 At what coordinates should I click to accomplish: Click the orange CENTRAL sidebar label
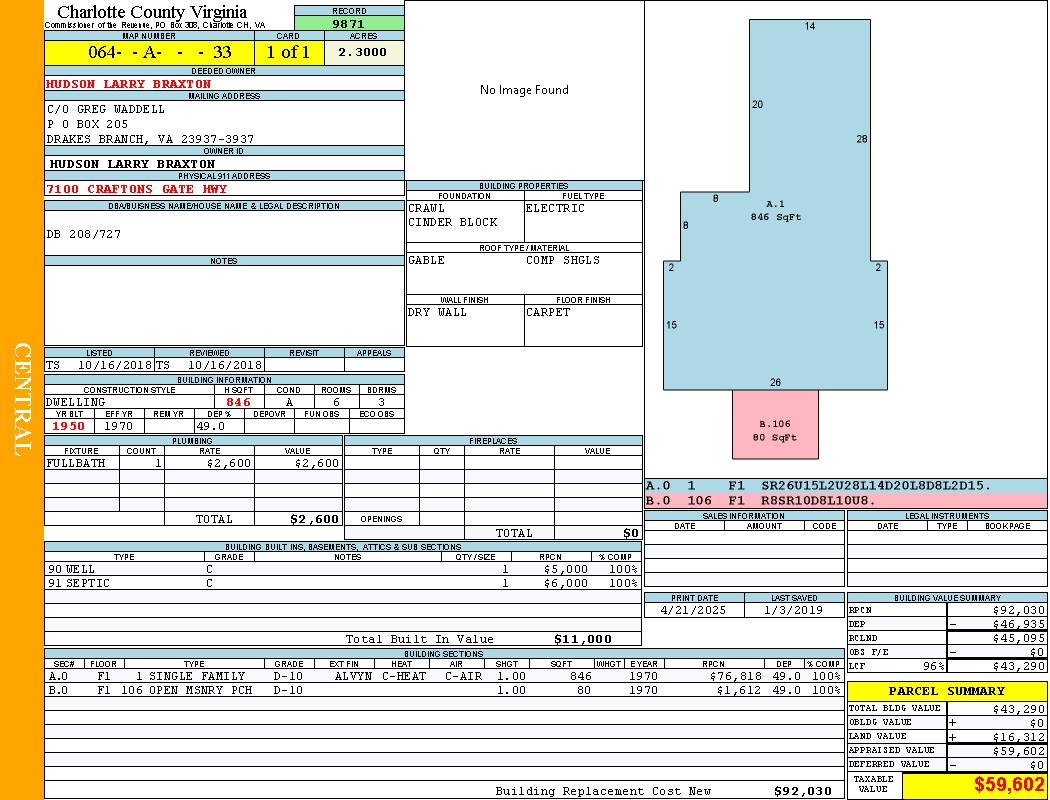click(x=22, y=400)
